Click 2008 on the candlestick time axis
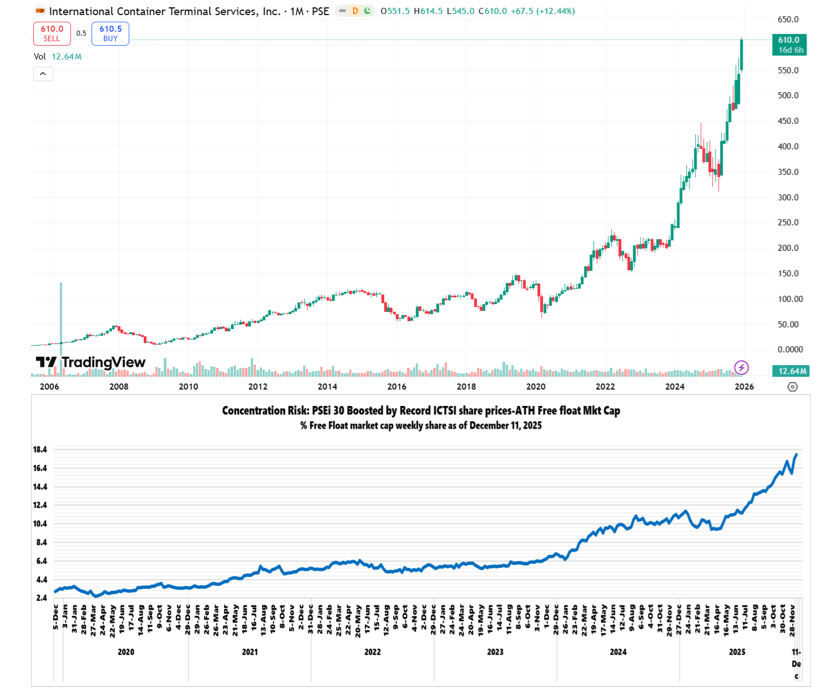Viewport: 833px width, 690px height. pos(119,387)
